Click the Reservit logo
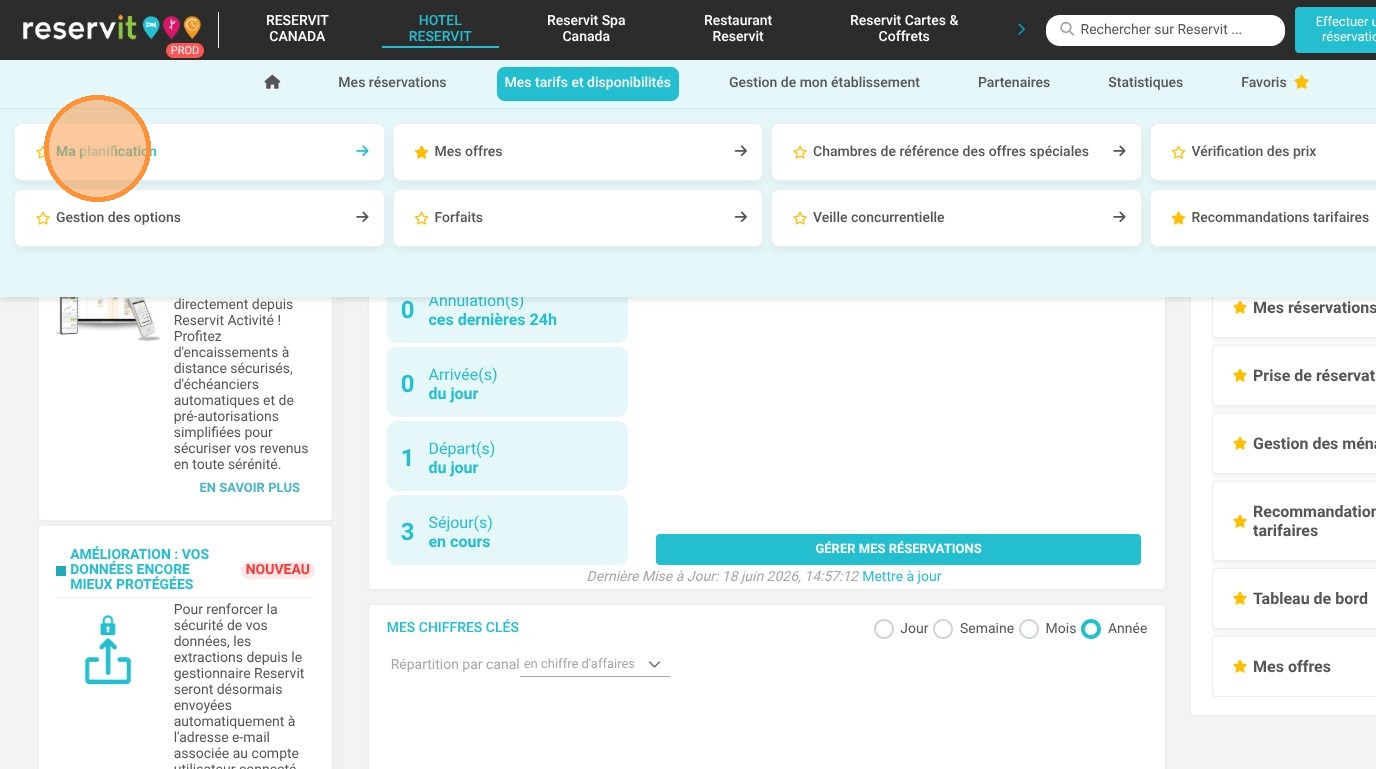 coord(111,28)
